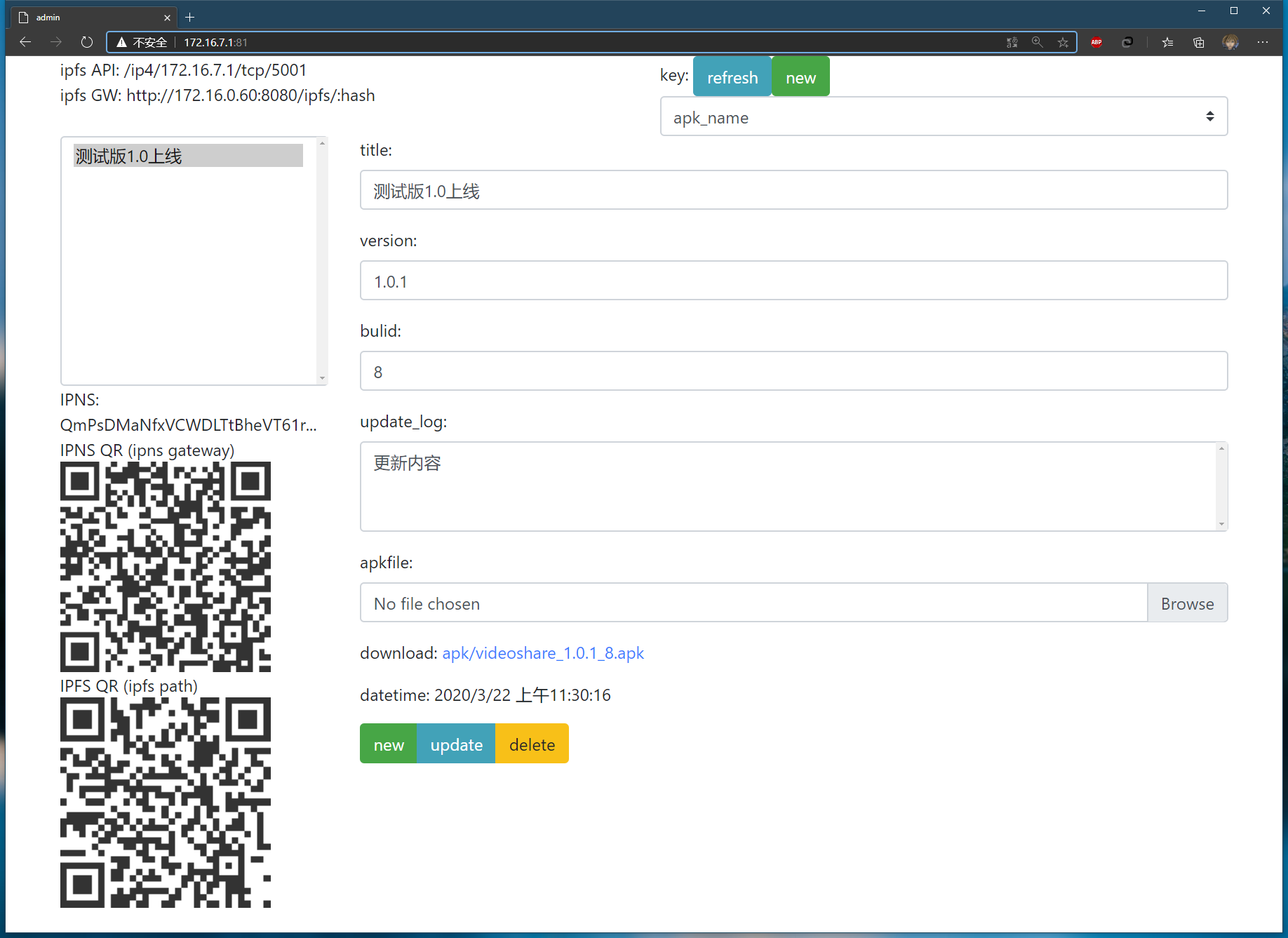The width and height of the screenshot is (1288, 938).
Task: Reload the page using the refresh icon
Action: pyautogui.click(x=86, y=42)
